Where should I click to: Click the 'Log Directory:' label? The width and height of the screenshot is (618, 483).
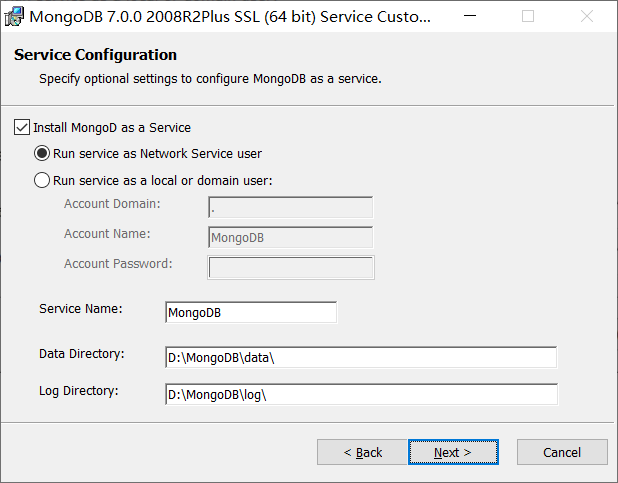click(x=79, y=391)
